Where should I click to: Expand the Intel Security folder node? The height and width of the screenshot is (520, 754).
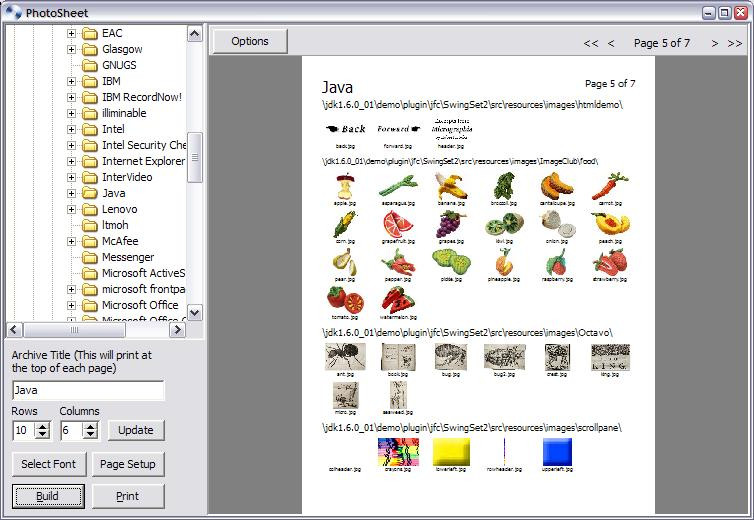[71, 145]
